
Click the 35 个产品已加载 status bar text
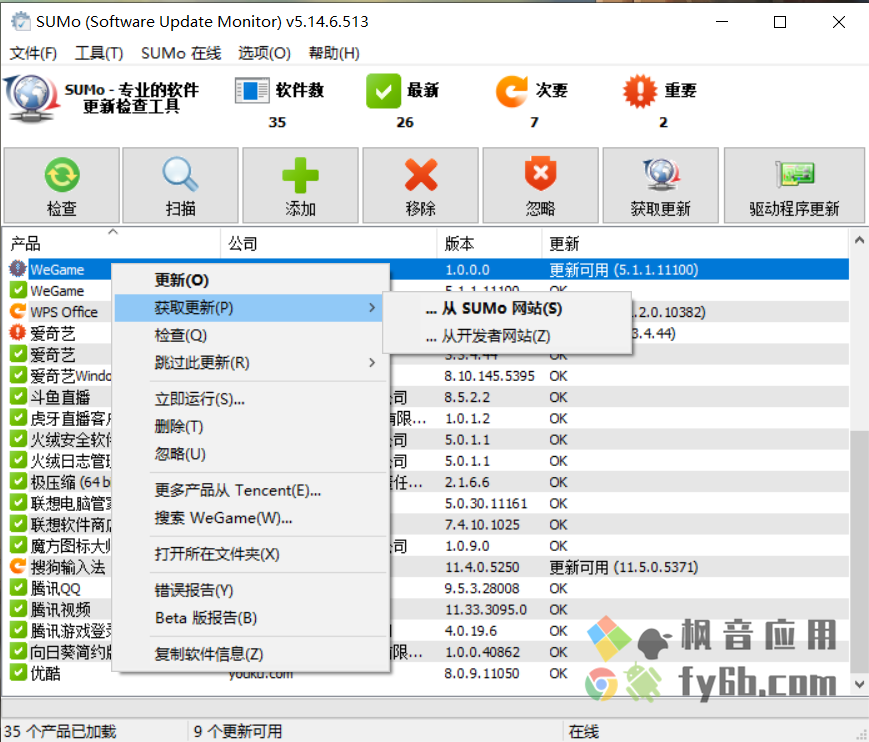pyautogui.click(x=60, y=731)
